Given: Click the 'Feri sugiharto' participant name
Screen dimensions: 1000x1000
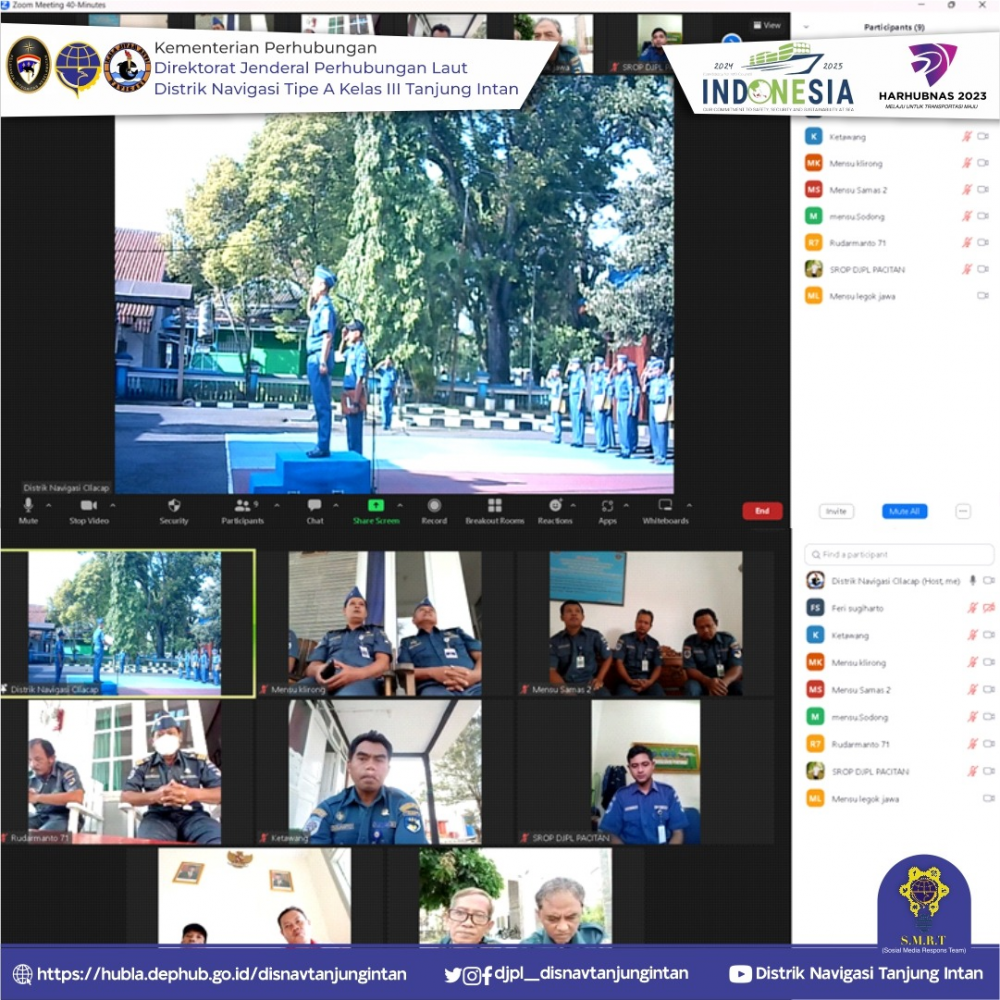Looking at the screenshot, I should pyautogui.click(x=857, y=608).
